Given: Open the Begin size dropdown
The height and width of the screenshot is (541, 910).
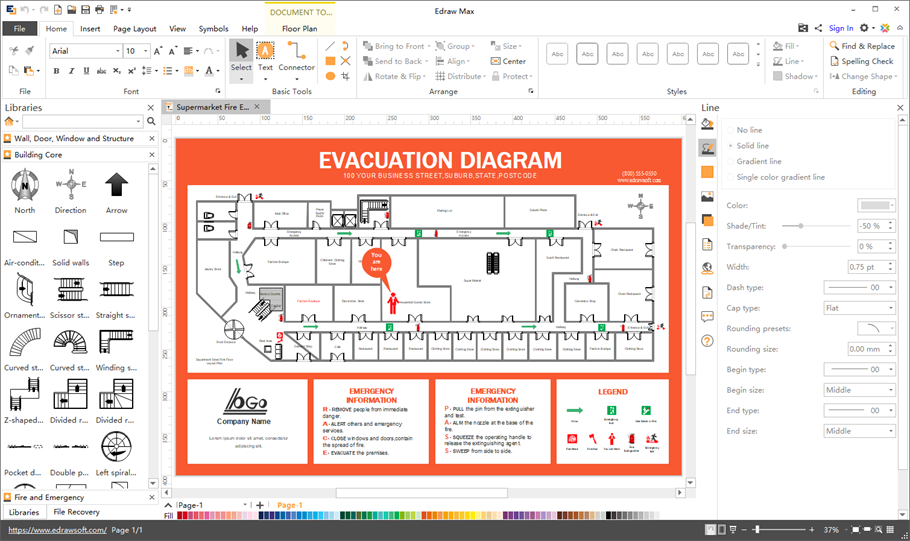Looking at the screenshot, I should coord(859,390).
